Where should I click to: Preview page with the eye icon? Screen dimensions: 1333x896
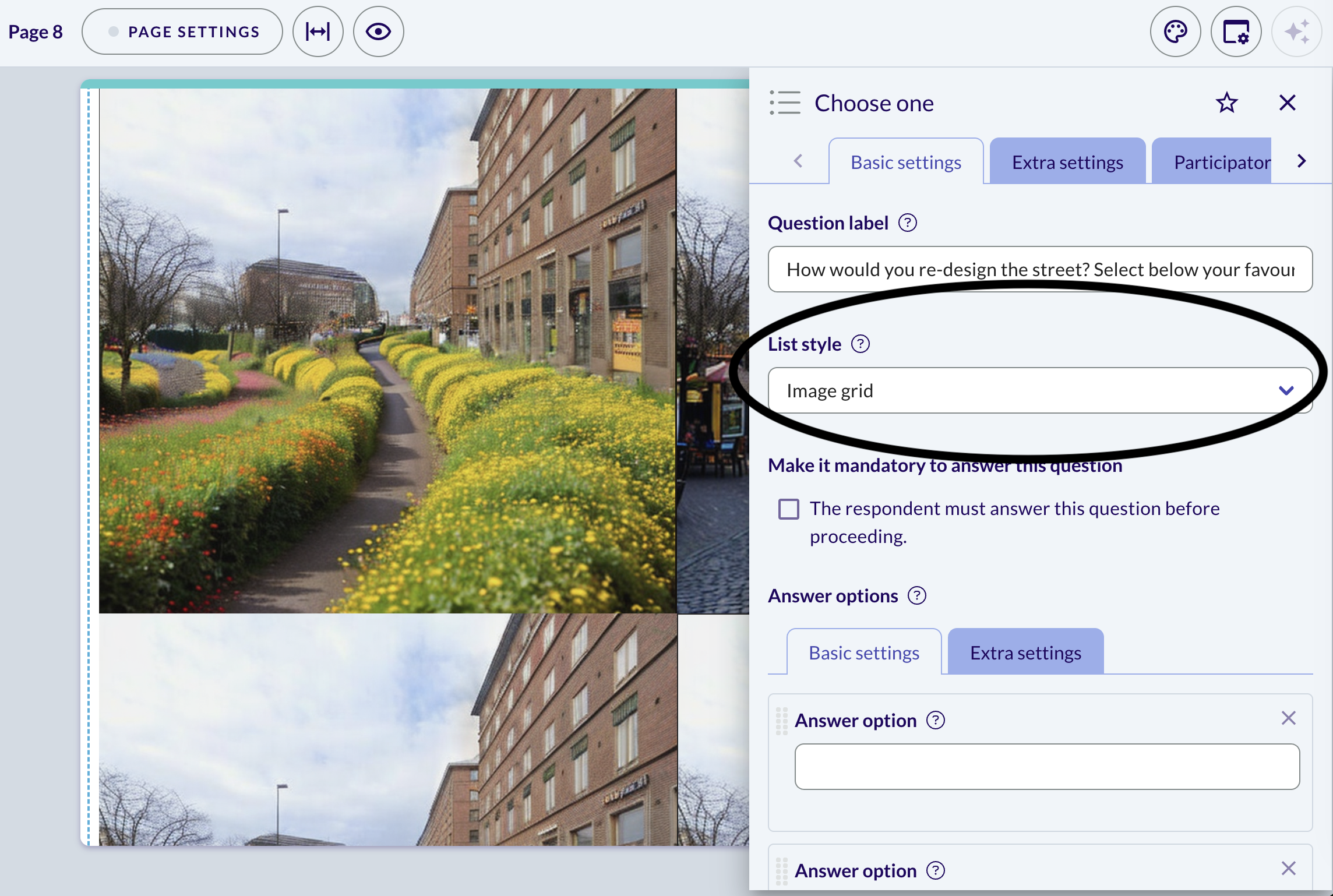point(379,31)
